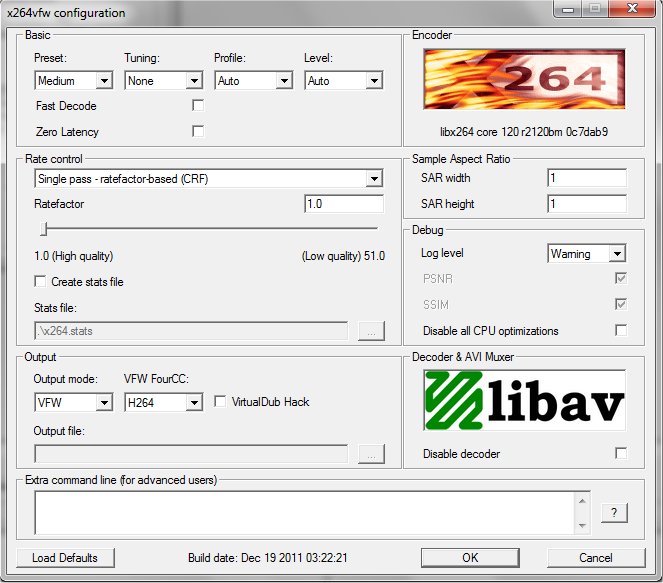The width and height of the screenshot is (663, 583).
Task: Click the Stats file path field
Action: pos(191,331)
